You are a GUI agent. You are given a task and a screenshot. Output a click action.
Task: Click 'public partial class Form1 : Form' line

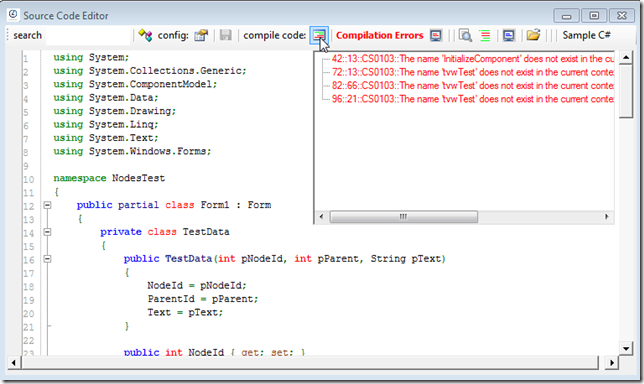click(174, 205)
